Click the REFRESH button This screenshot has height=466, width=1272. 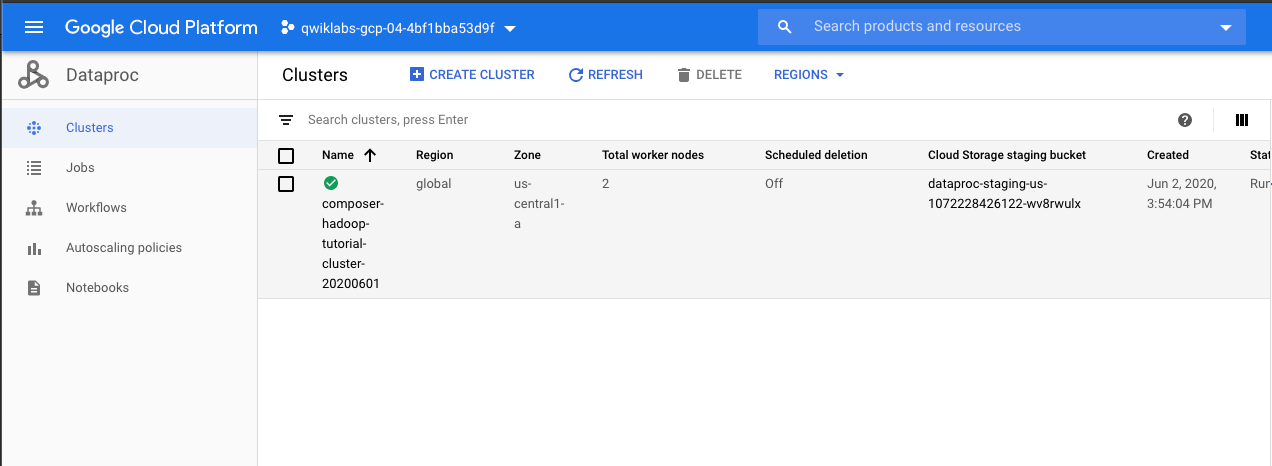[x=605, y=75]
